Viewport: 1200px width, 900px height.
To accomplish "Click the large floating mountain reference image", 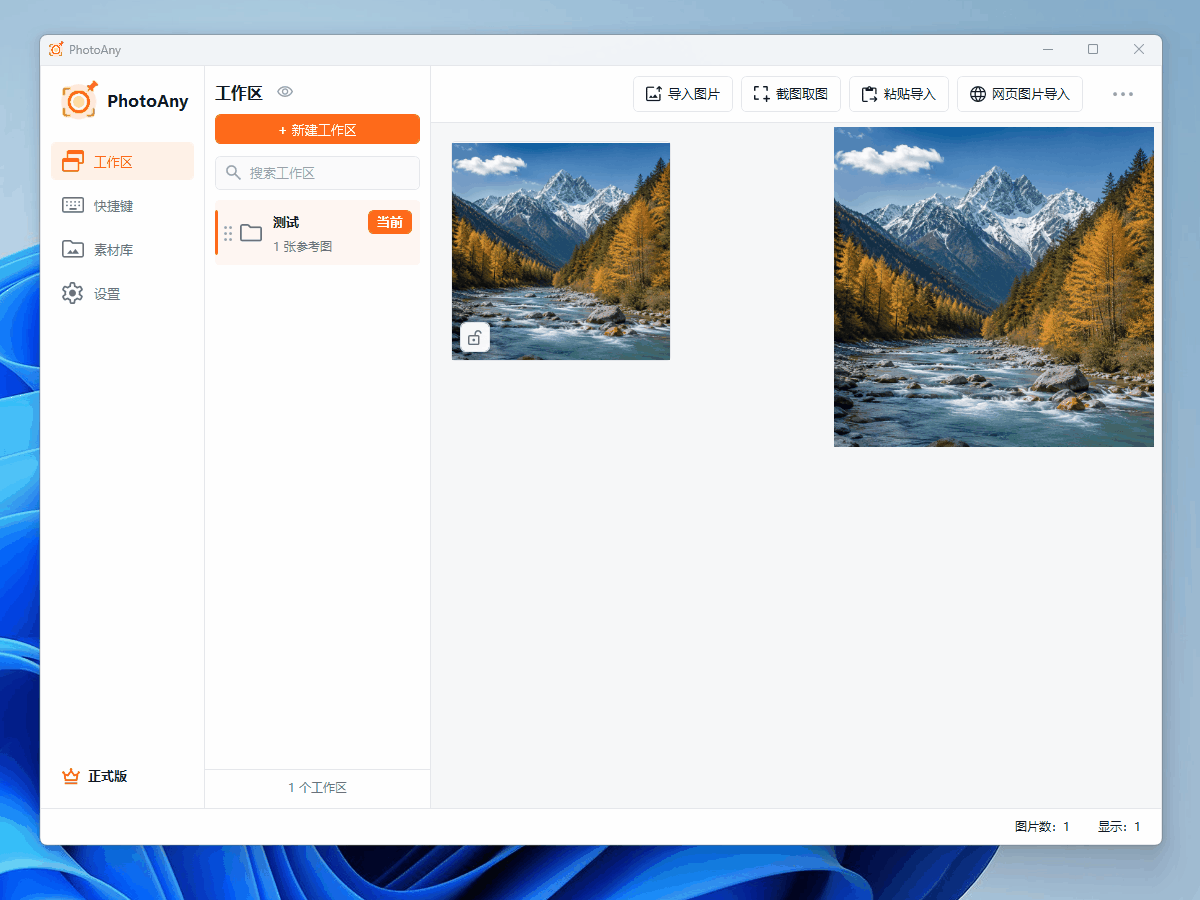I will (994, 287).
